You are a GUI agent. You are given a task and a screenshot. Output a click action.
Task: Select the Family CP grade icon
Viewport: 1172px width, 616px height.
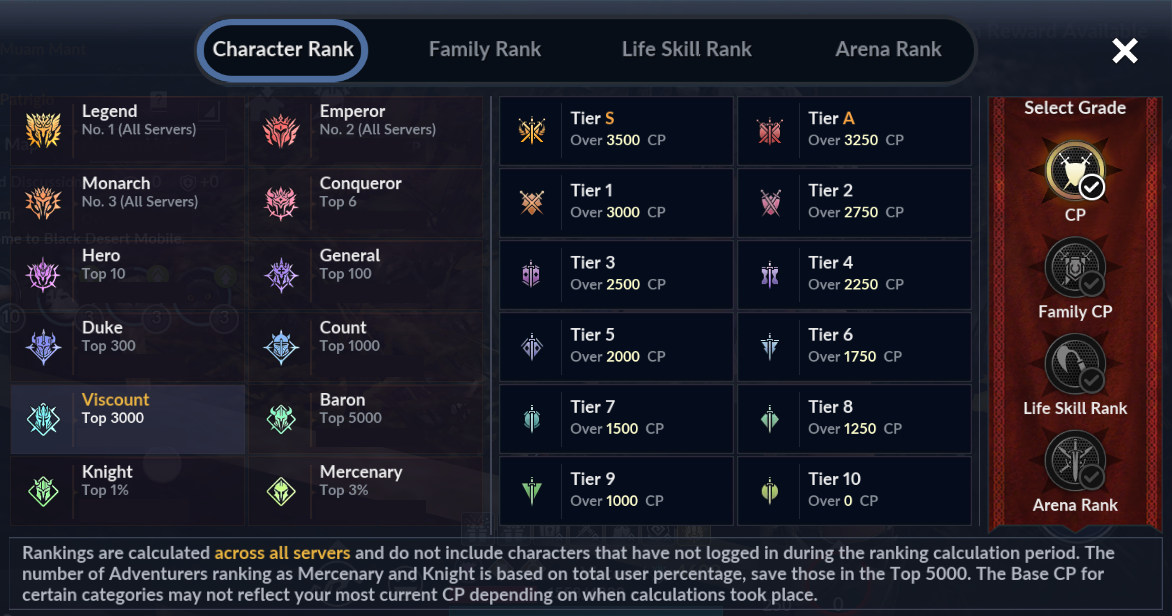click(x=1074, y=268)
